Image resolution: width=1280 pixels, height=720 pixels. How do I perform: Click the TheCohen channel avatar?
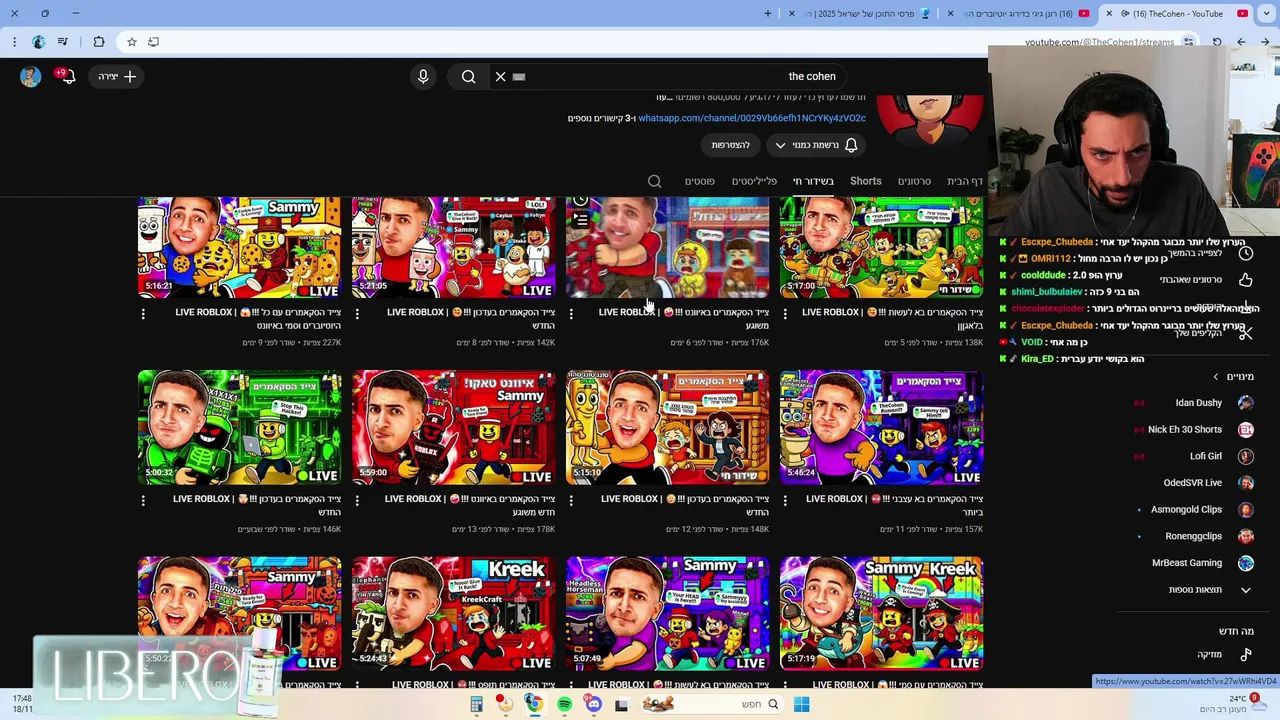(x=929, y=120)
